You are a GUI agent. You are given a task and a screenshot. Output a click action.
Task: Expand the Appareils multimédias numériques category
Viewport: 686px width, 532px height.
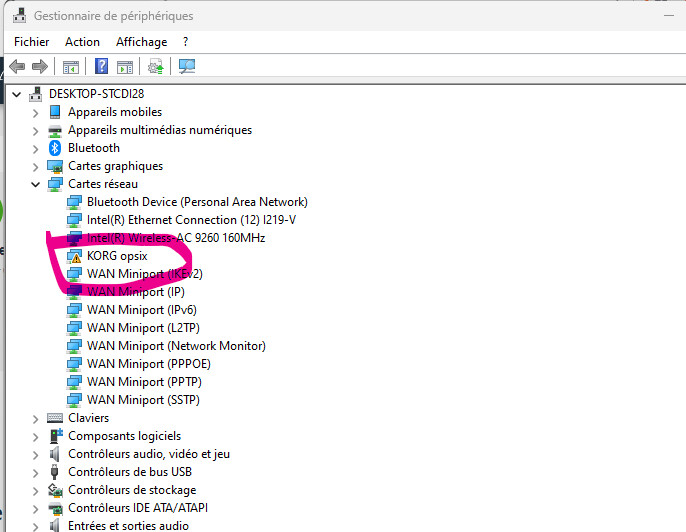tap(35, 131)
